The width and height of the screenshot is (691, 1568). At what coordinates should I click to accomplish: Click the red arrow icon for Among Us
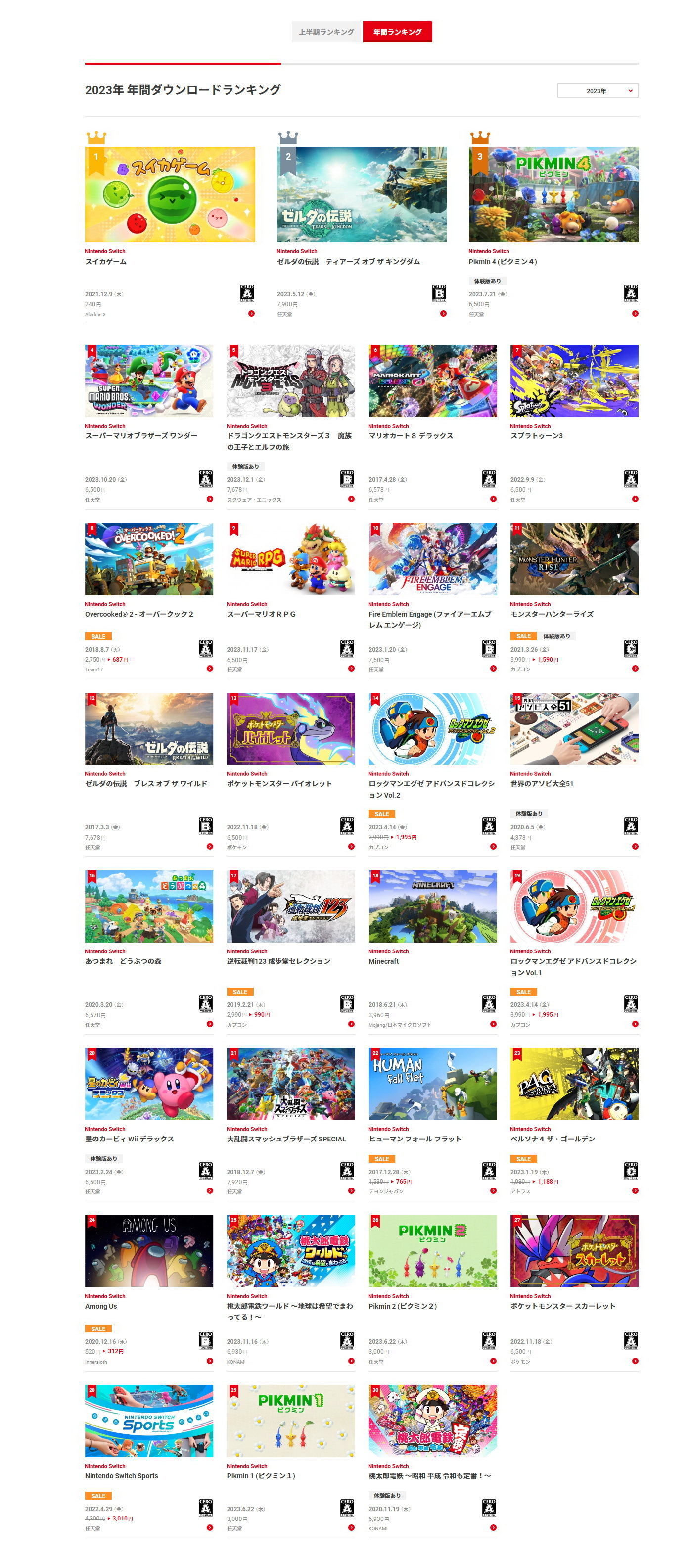click(210, 1361)
